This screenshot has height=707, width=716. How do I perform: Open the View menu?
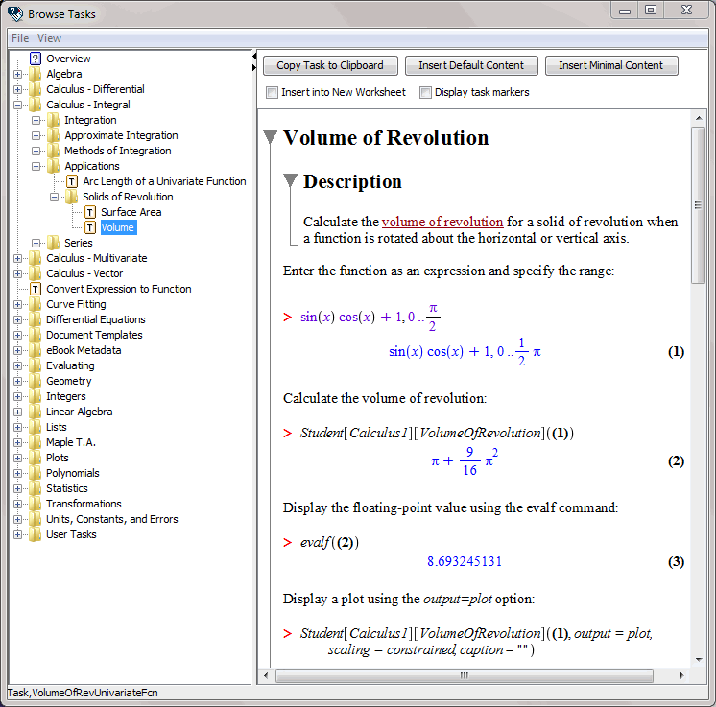[49, 38]
